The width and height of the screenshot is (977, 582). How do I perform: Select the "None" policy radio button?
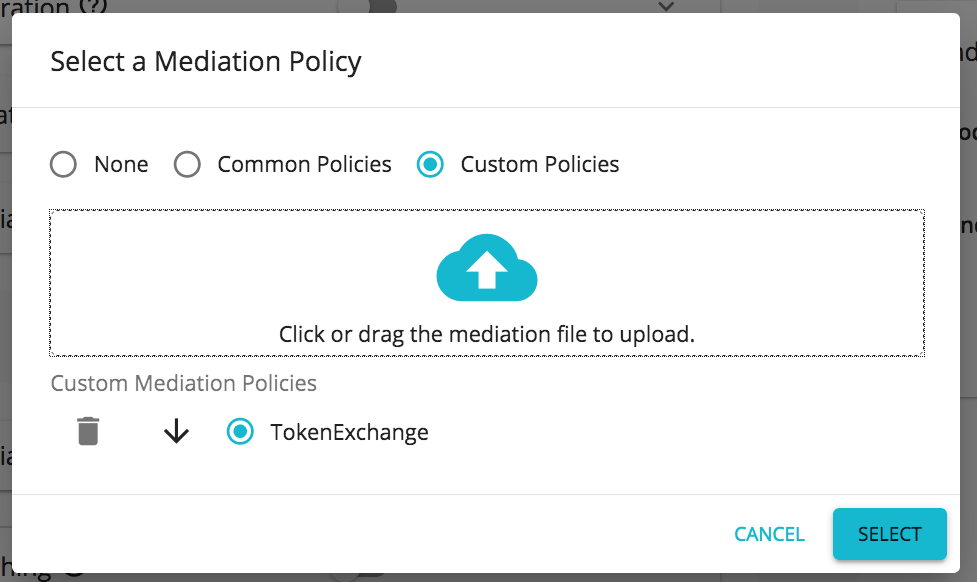(x=62, y=164)
